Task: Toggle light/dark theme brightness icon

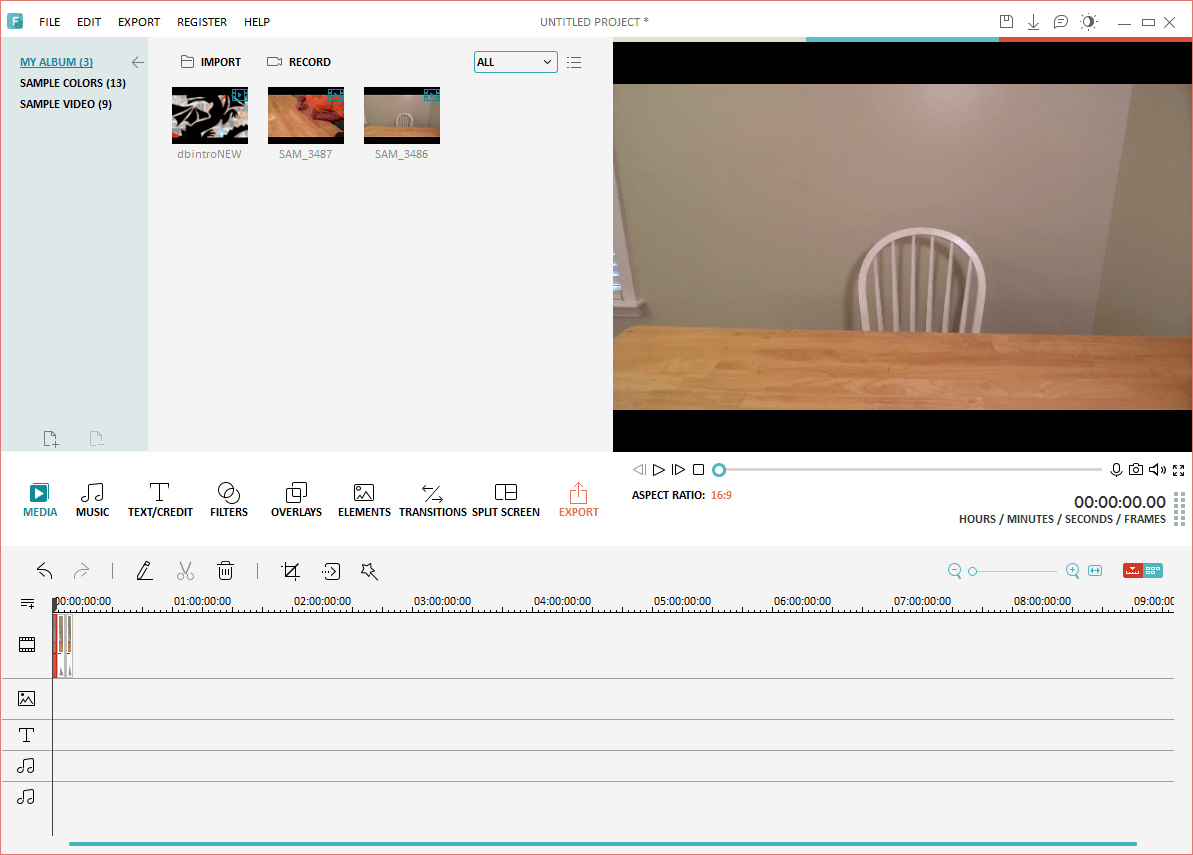Action: coord(1088,22)
